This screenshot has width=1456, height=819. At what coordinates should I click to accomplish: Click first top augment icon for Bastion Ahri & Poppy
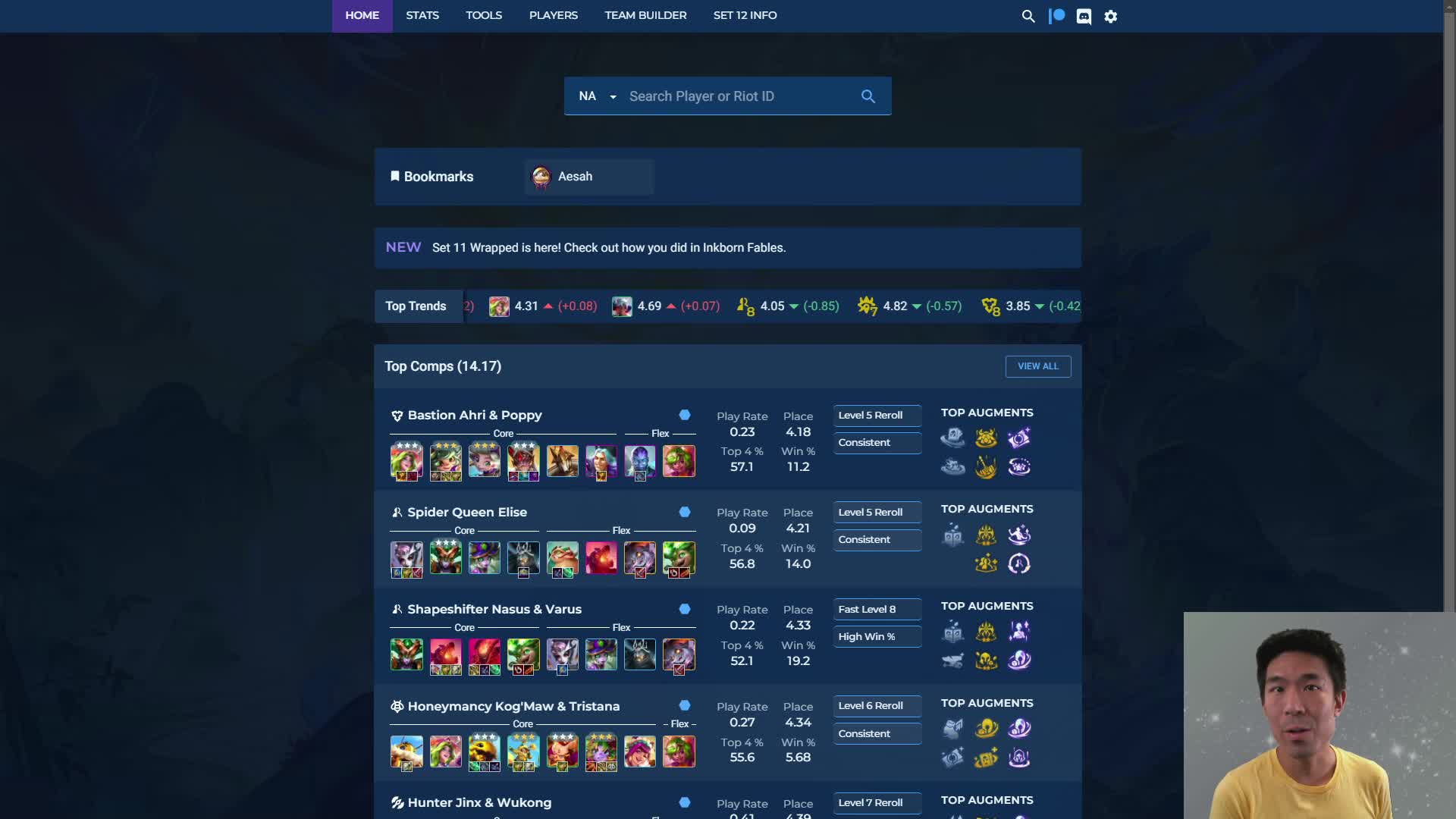tap(953, 438)
